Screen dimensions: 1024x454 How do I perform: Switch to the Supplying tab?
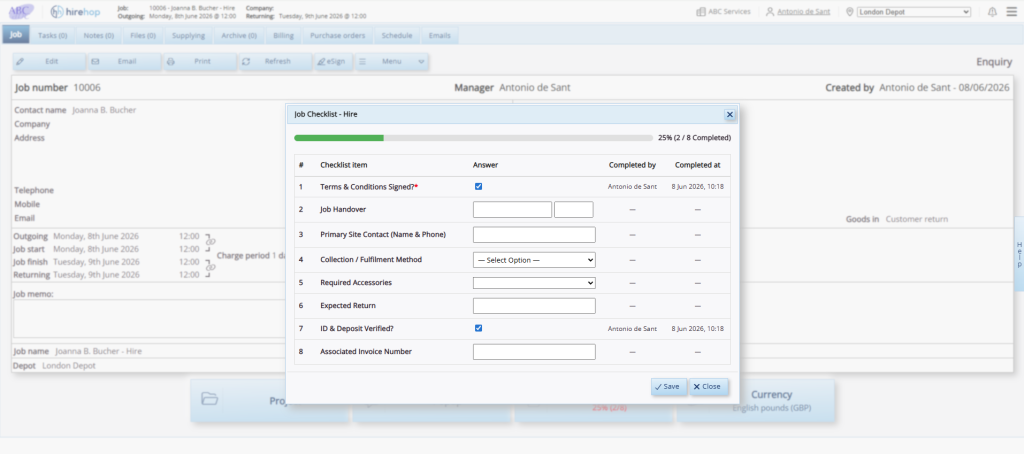coord(188,35)
